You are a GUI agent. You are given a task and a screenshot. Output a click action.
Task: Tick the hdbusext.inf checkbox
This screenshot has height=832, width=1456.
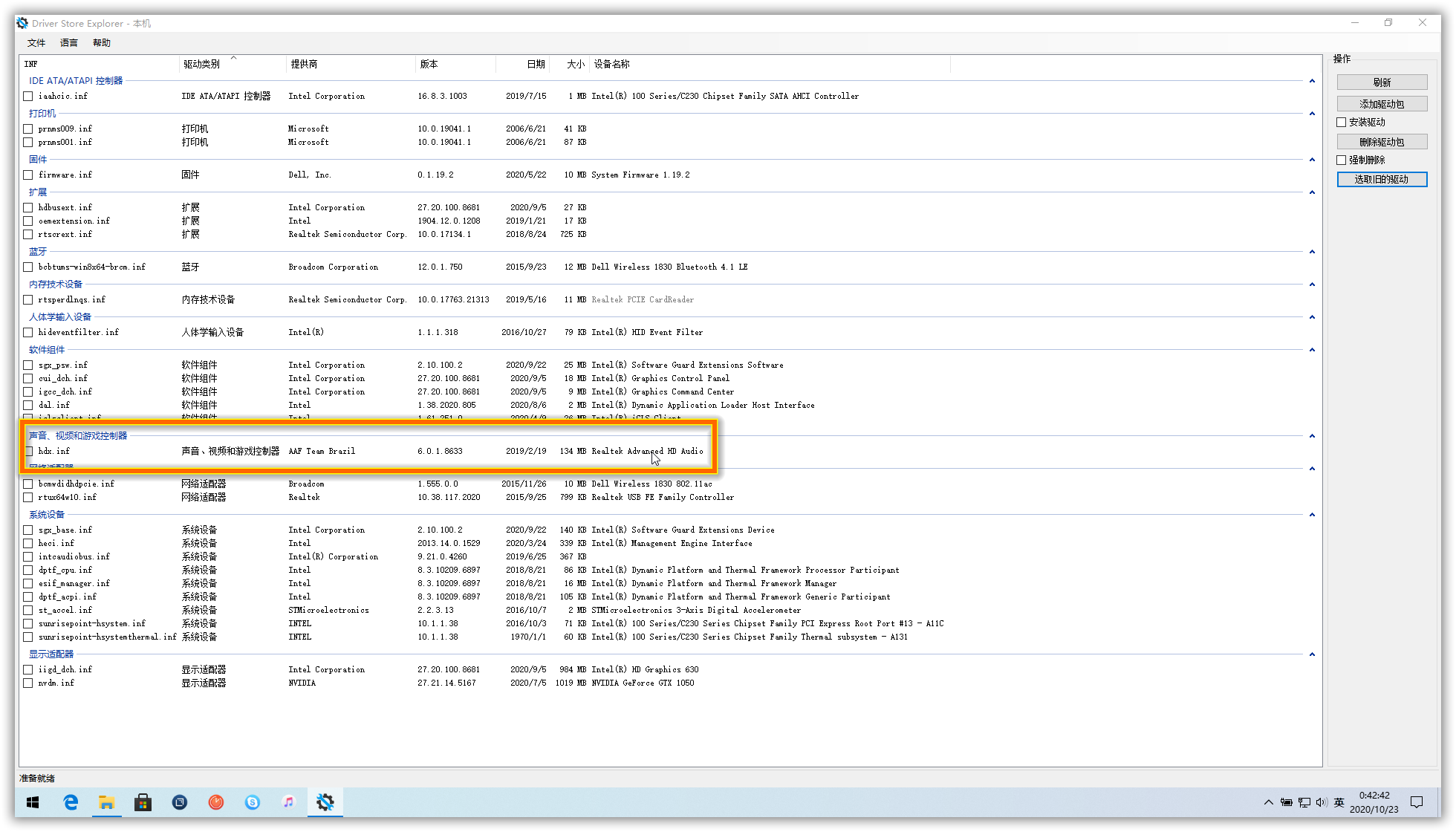pyautogui.click(x=28, y=208)
